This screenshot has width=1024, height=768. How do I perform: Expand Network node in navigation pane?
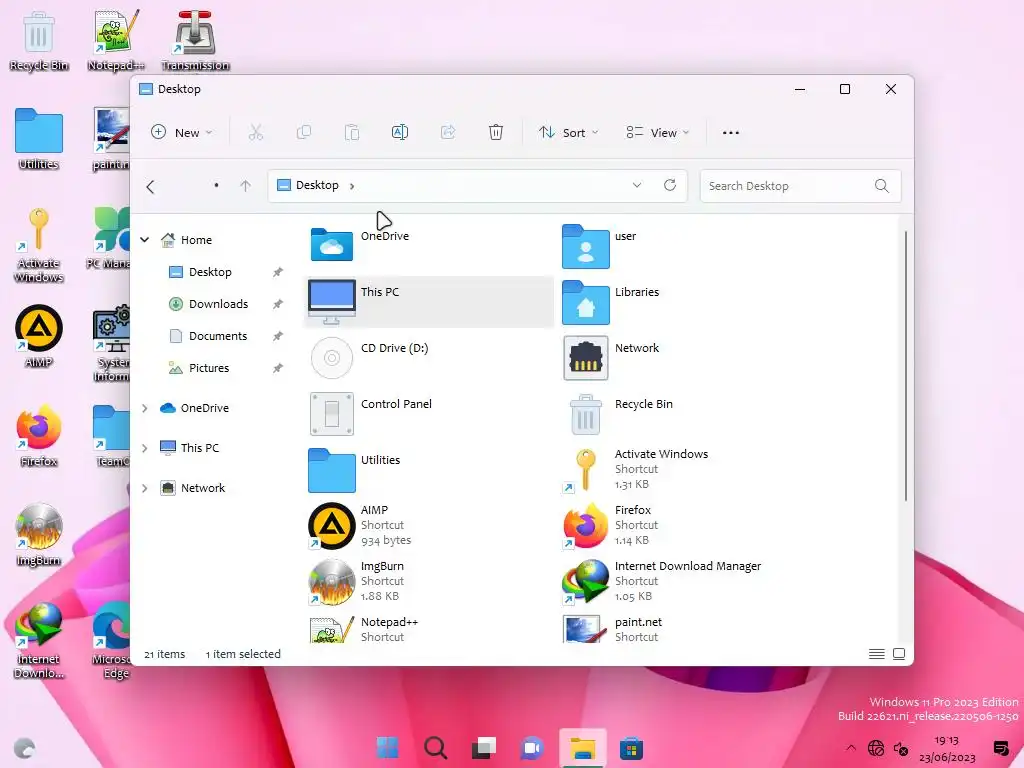(x=144, y=488)
